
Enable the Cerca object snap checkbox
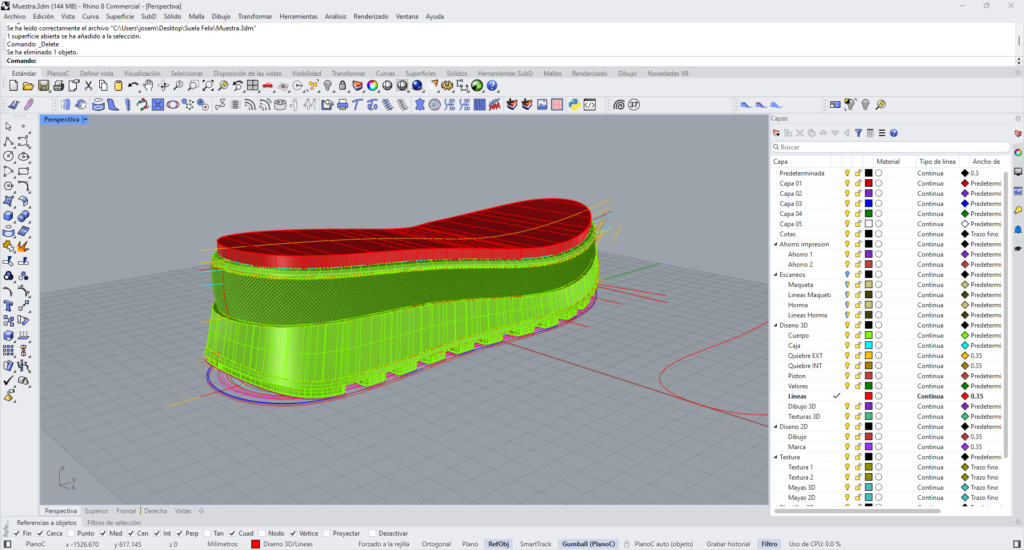40,533
